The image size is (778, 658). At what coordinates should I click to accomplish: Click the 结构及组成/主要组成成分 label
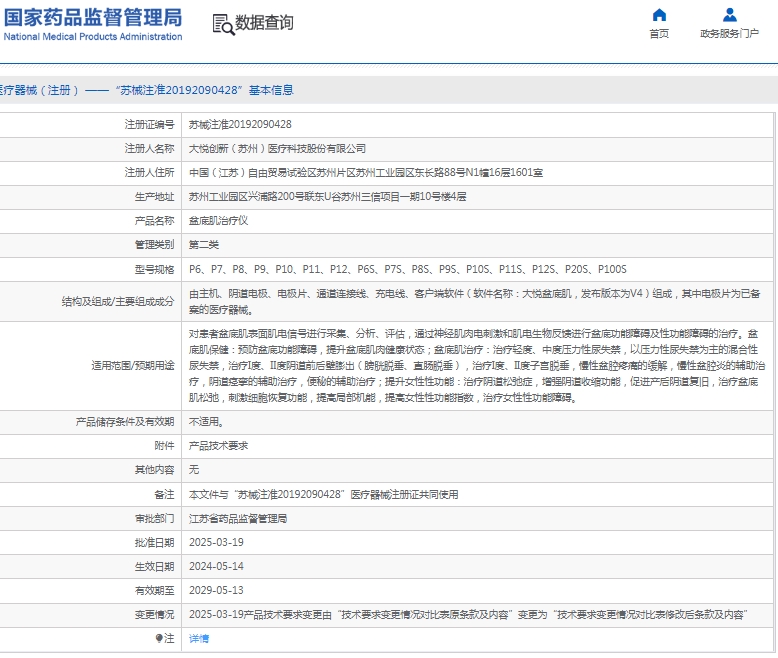(118, 302)
